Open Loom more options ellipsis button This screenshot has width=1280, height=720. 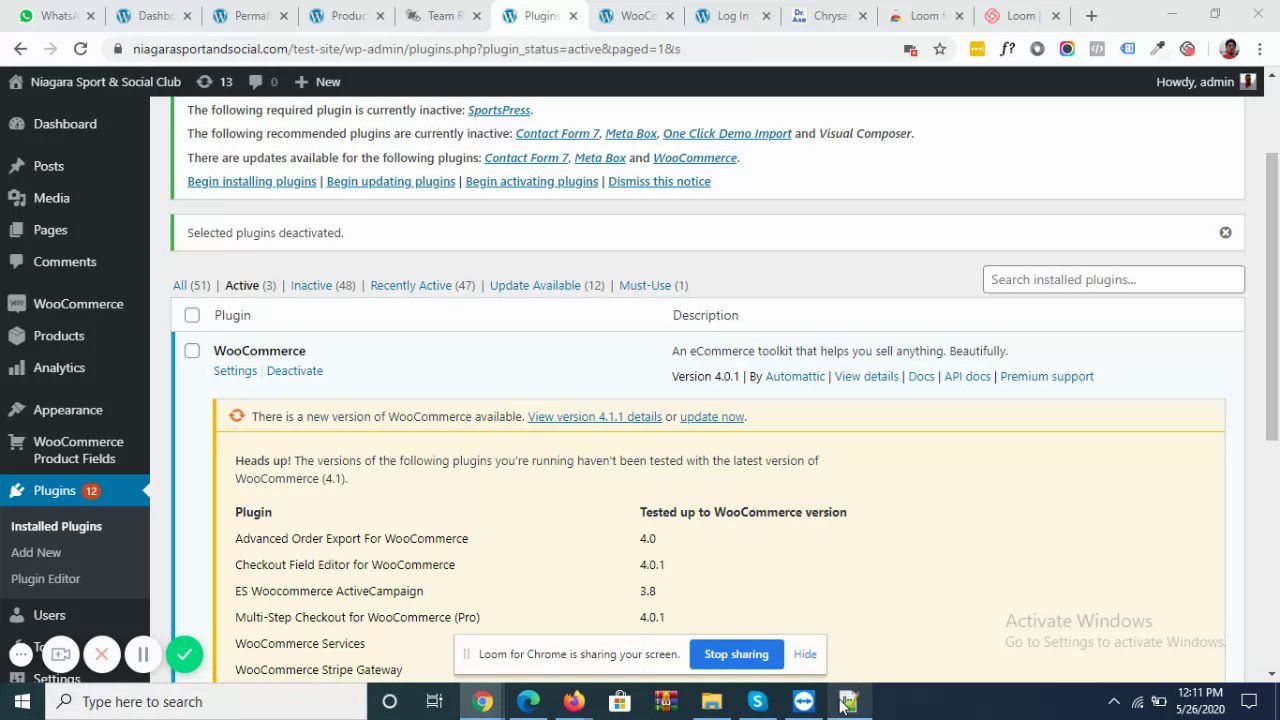21,655
